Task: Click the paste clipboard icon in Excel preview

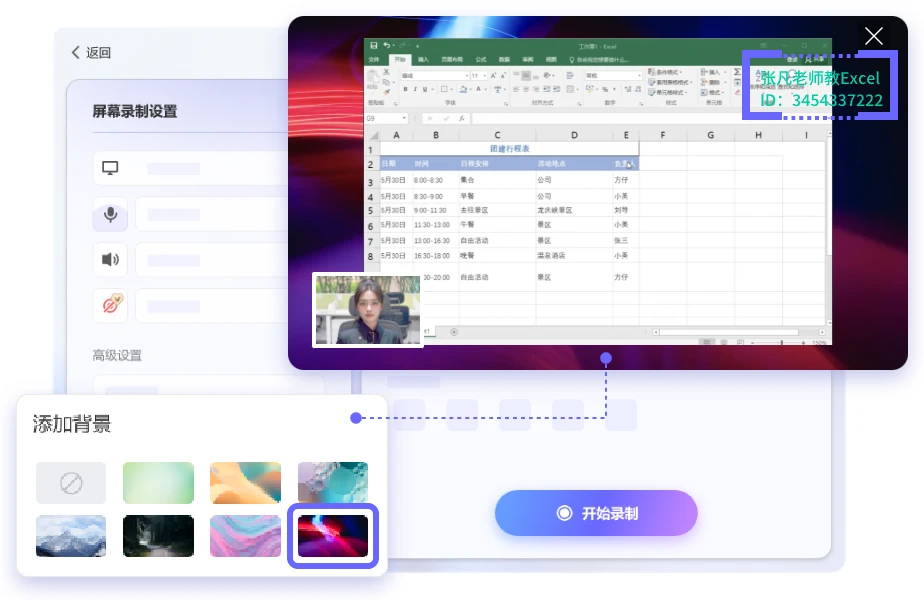Action: tap(372, 78)
